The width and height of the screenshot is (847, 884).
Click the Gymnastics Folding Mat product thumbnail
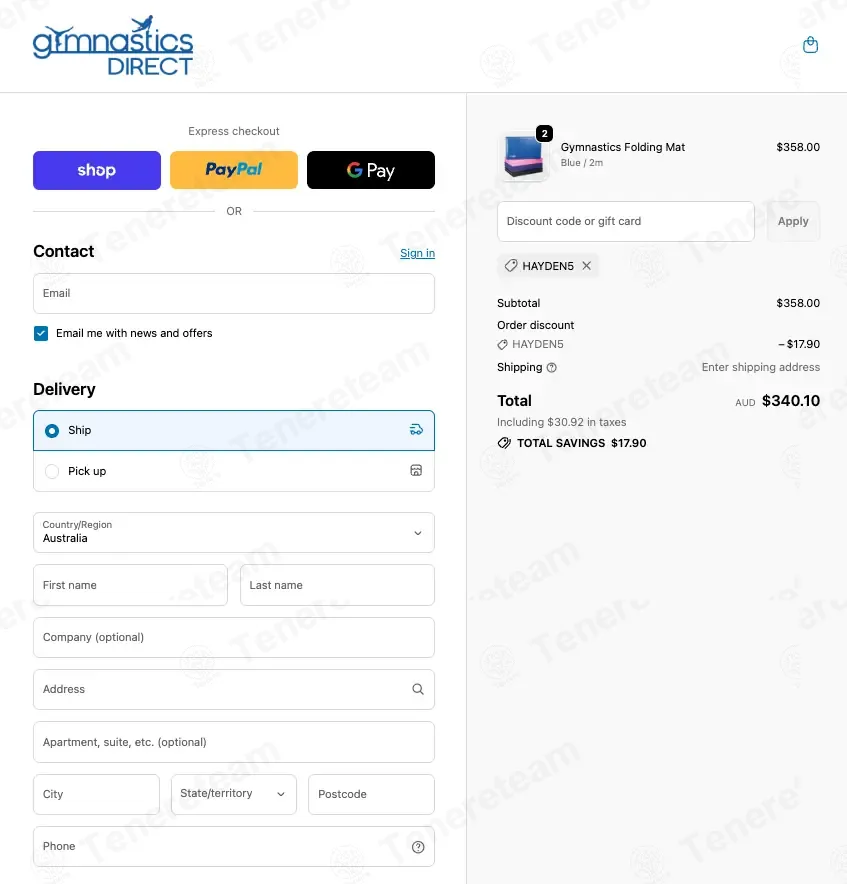(x=523, y=156)
